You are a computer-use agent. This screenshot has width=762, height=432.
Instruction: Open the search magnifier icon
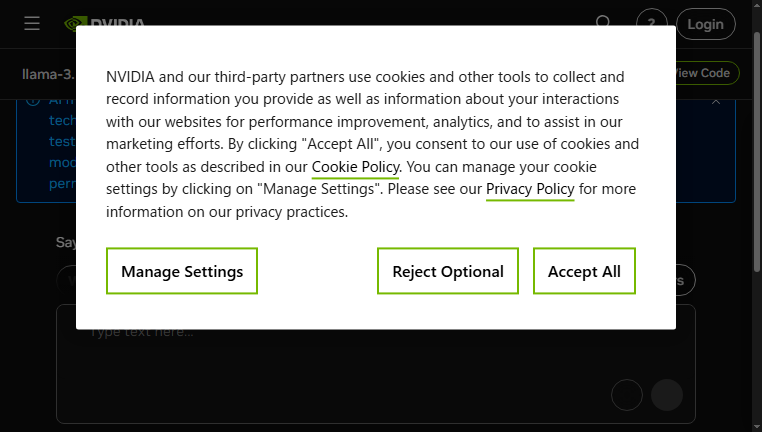(603, 21)
